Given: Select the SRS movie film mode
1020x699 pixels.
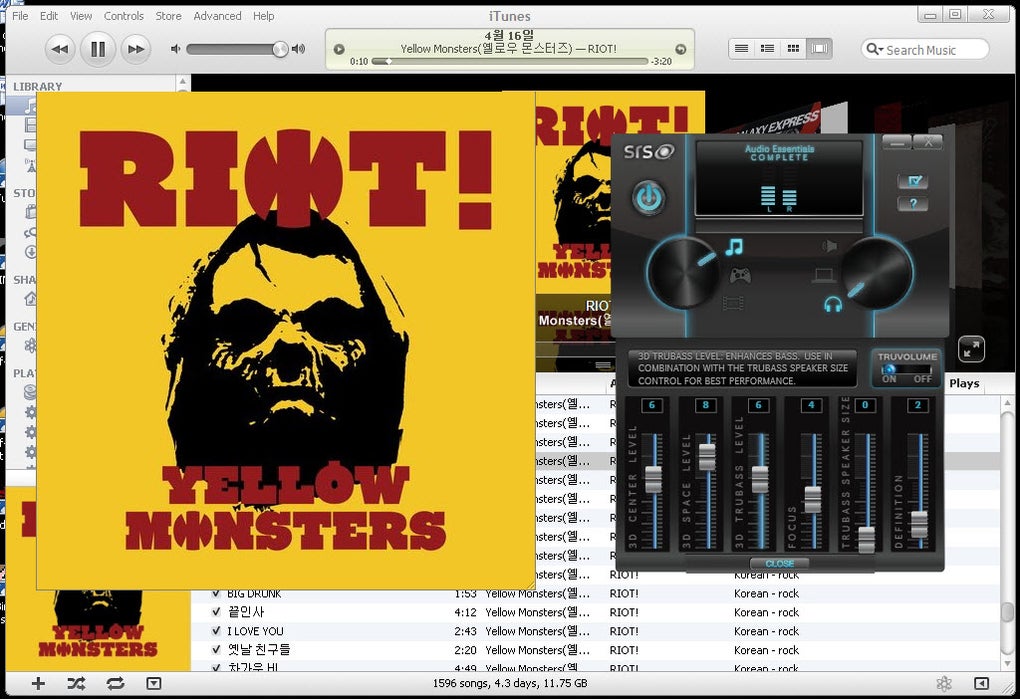Looking at the screenshot, I should [733, 303].
